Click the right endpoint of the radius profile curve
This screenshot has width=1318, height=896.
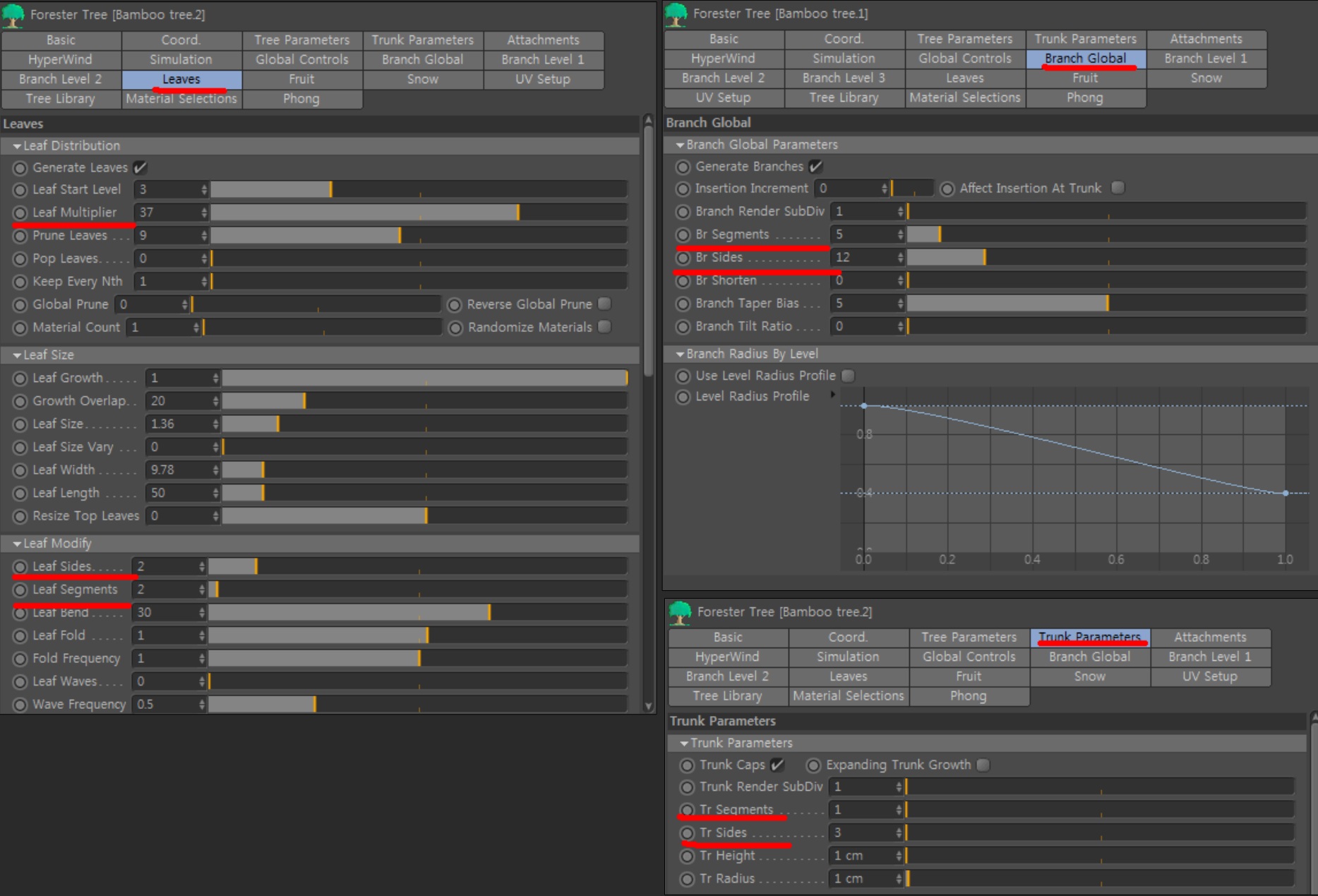tap(1286, 493)
